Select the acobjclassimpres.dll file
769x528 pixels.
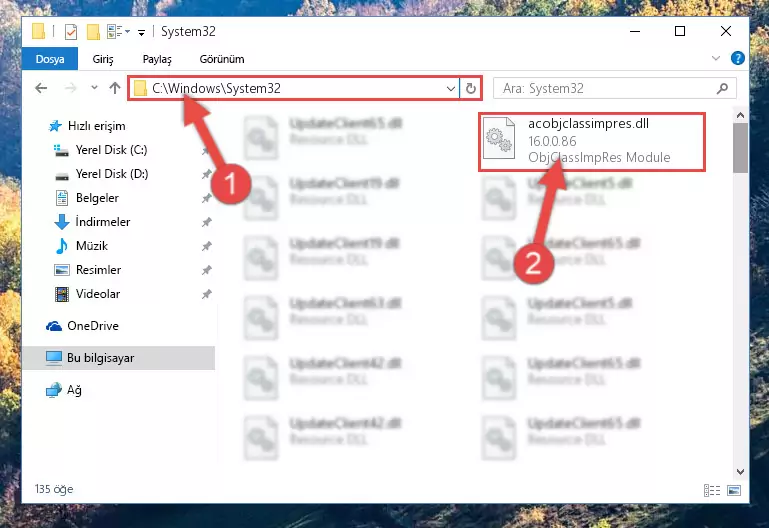pyautogui.click(x=592, y=142)
